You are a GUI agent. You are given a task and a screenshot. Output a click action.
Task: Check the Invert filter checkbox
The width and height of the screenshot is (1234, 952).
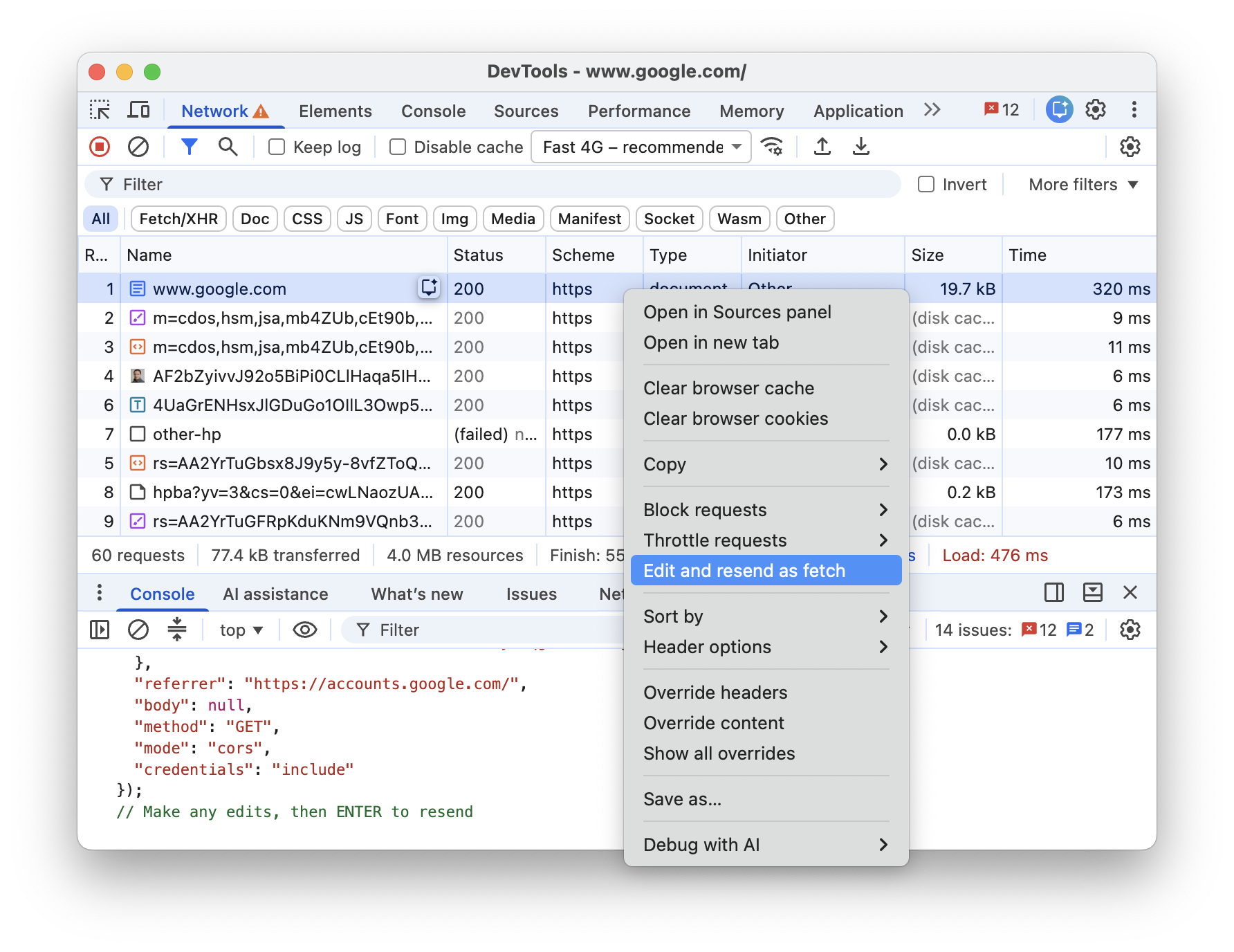pos(926,184)
